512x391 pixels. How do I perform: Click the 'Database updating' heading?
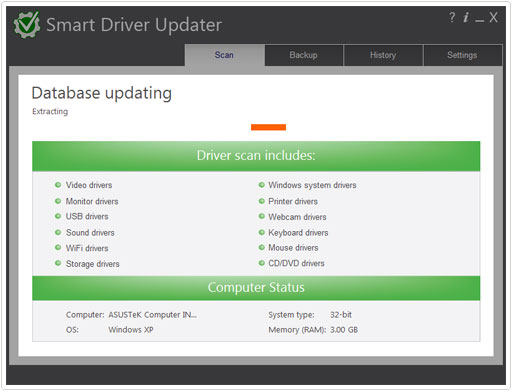pos(102,93)
